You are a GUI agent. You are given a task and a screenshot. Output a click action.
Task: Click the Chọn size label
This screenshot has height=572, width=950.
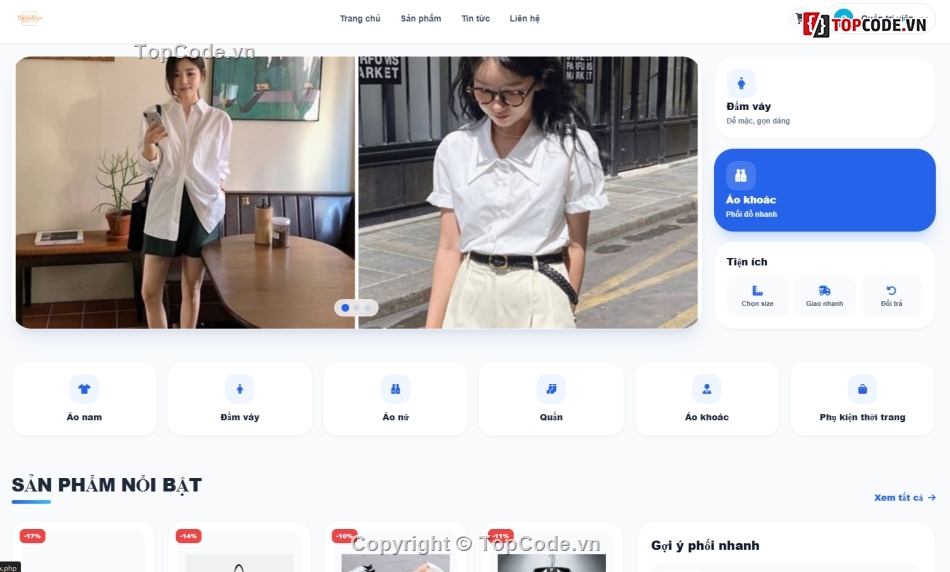click(757, 304)
